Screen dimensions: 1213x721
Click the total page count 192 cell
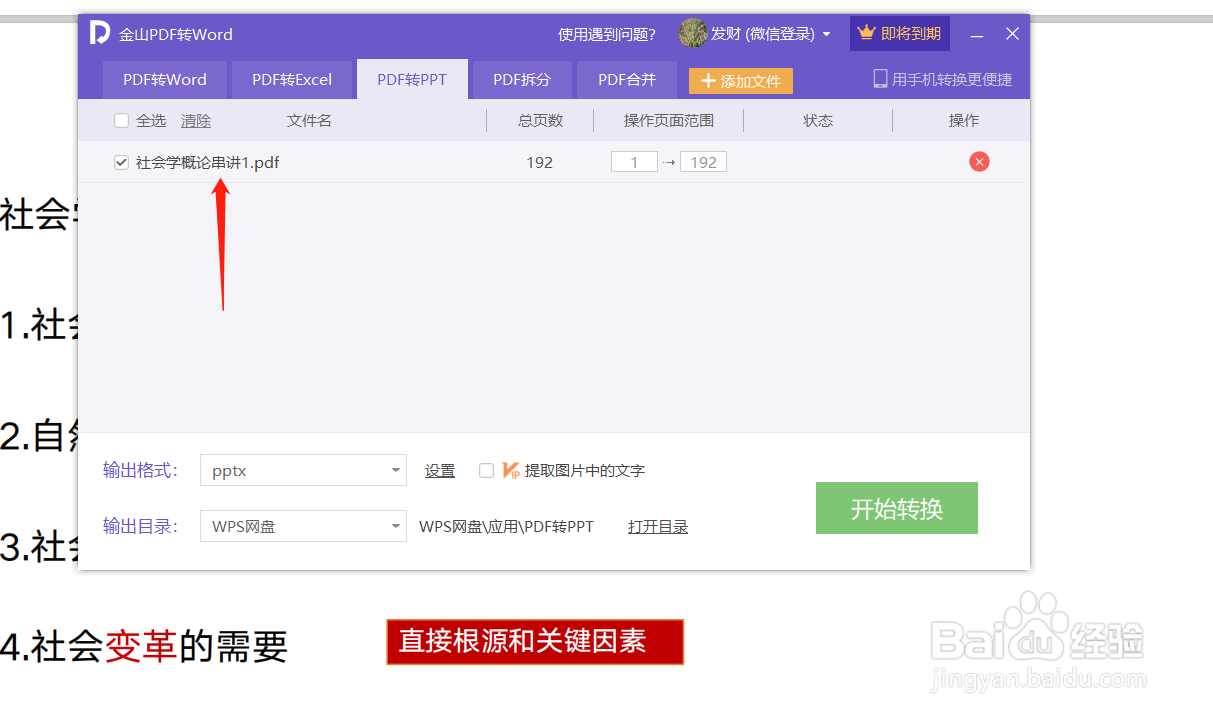pyautogui.click(x=540, y=162)
